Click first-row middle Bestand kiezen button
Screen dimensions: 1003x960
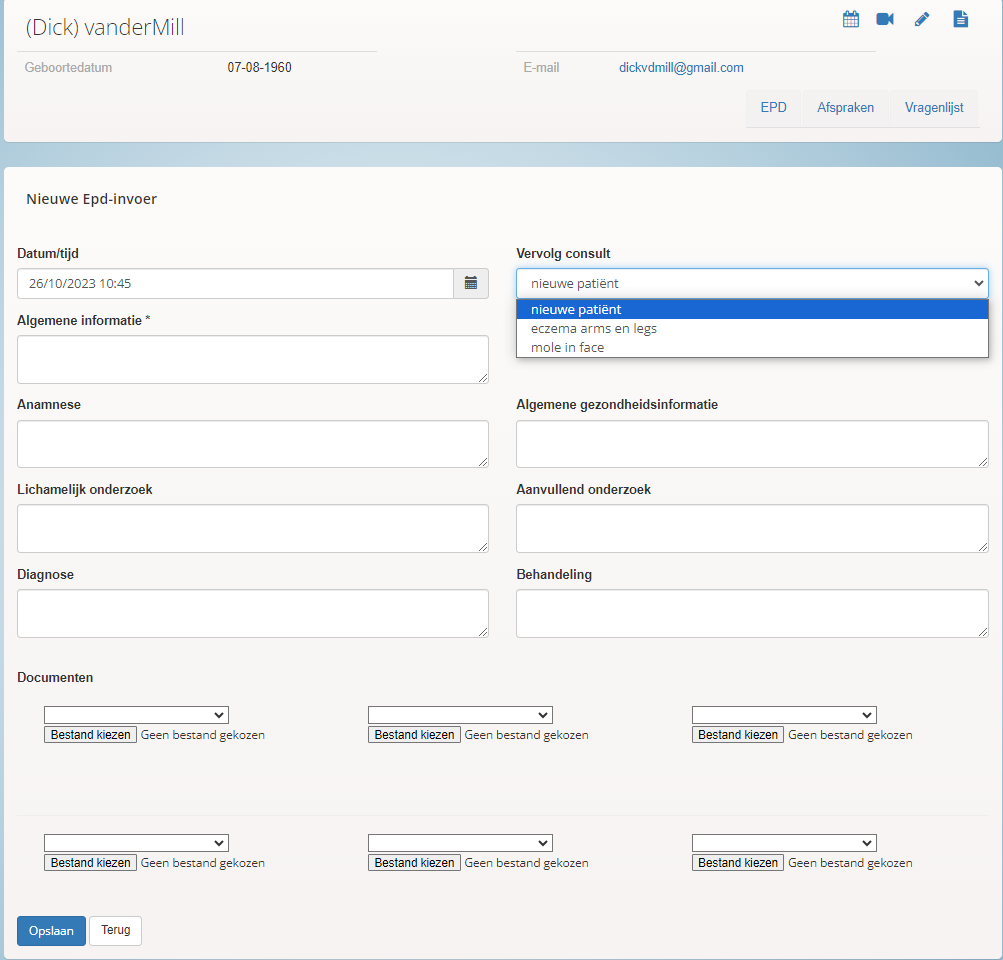point(414,735)
